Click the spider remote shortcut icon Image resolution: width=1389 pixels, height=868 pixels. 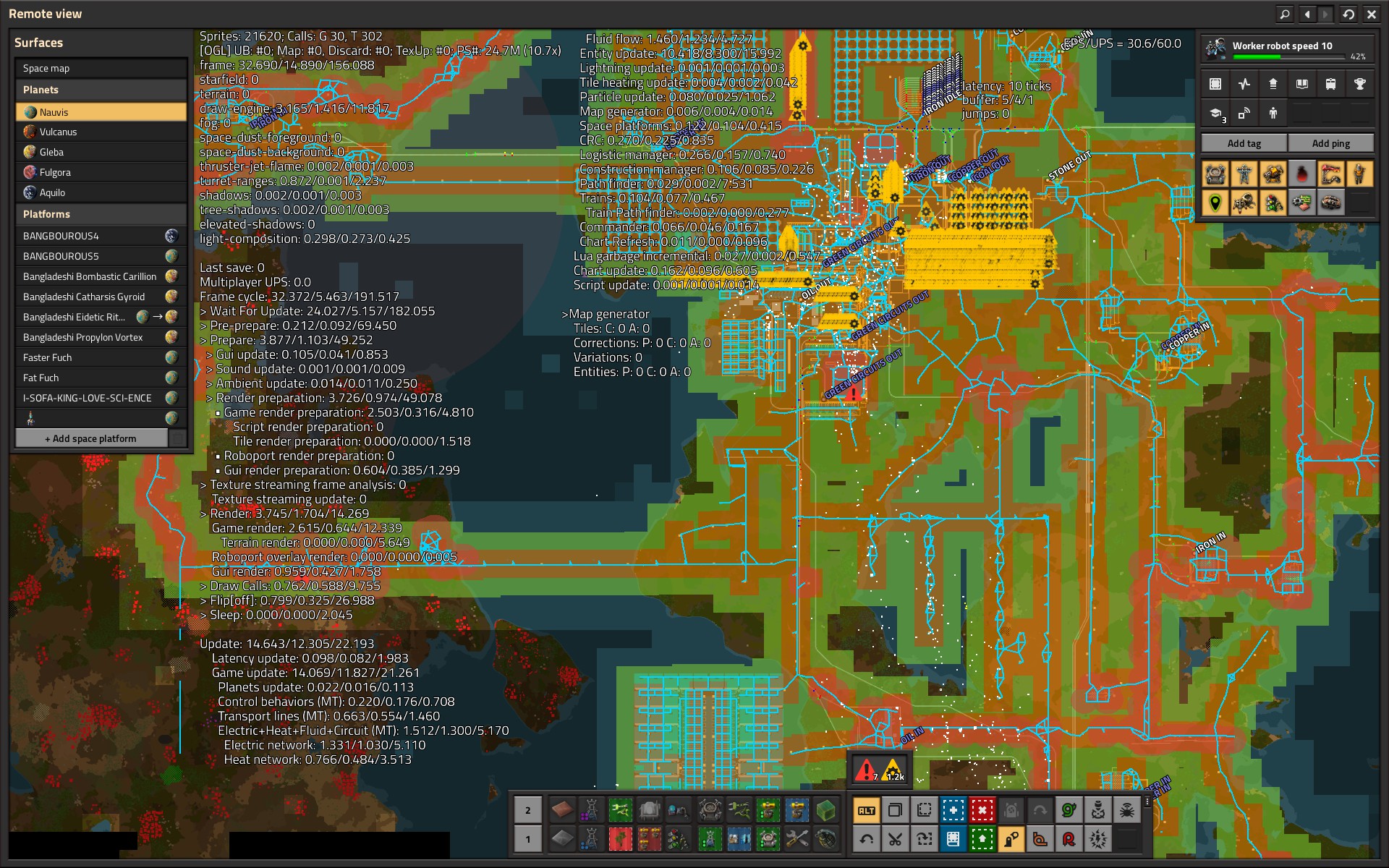[x=1127, y=811]
